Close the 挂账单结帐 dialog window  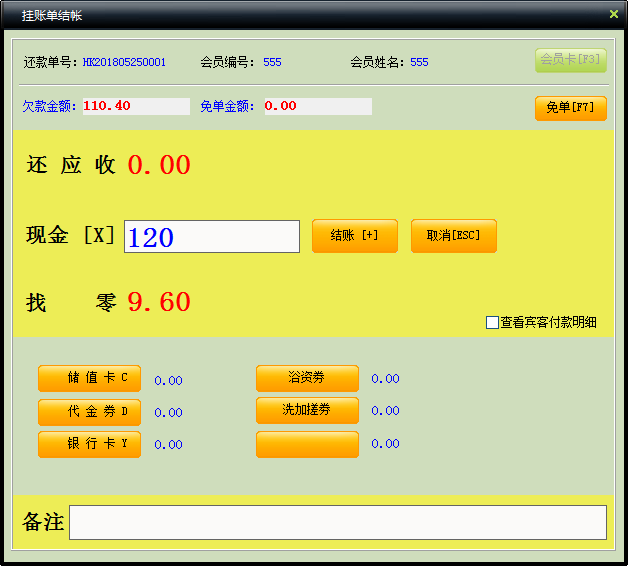coord(613,14)
